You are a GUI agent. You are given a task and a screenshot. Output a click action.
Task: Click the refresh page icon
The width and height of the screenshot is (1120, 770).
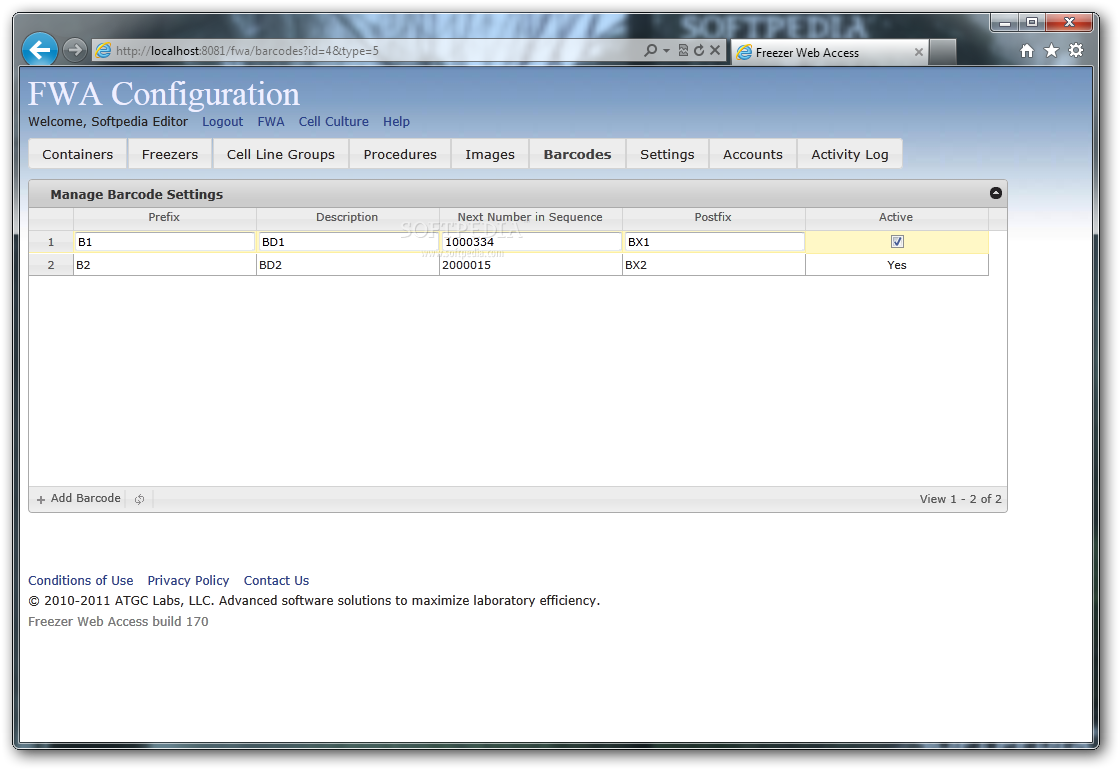[699, 50]
